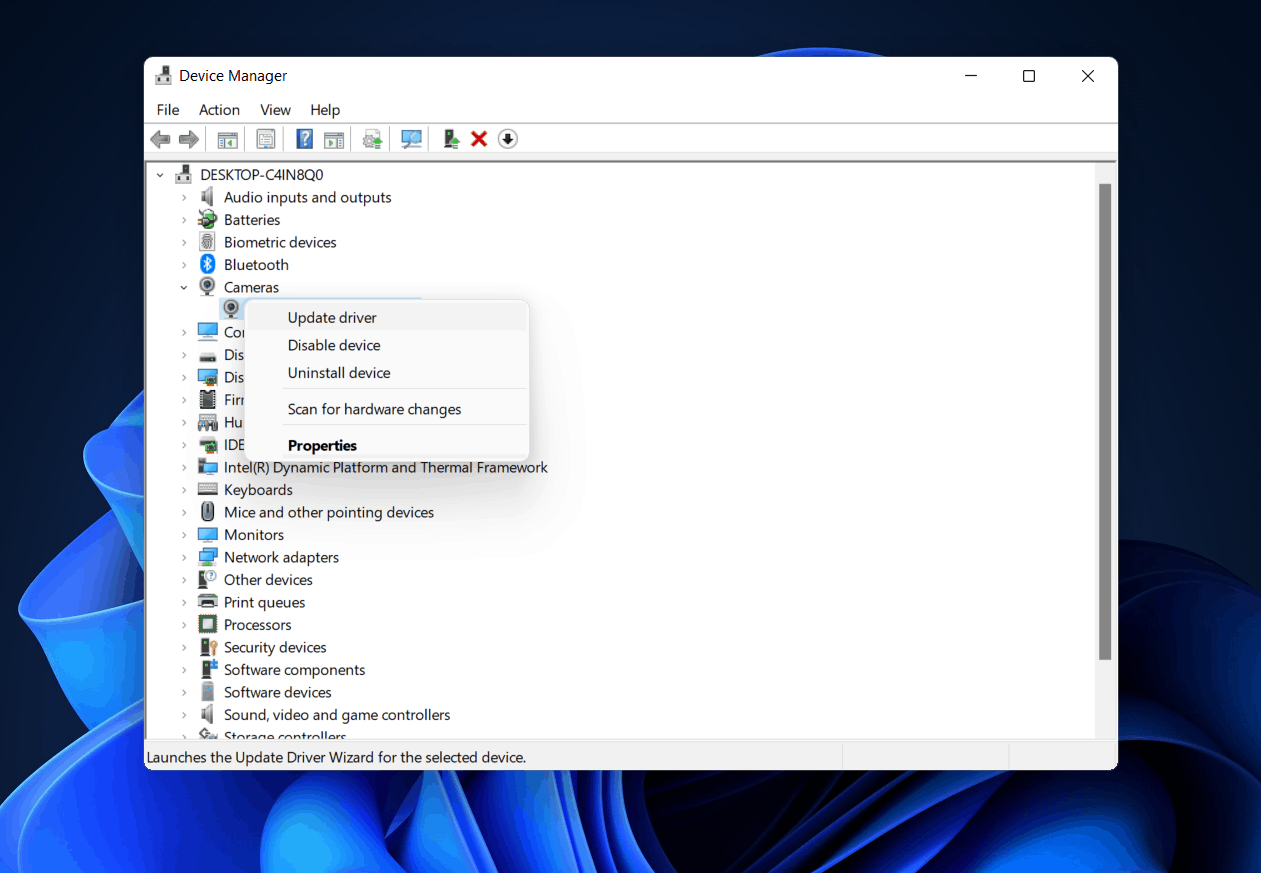Click the green-arrow enable device toolbar icon
Image resolution: width=1261 pixels, height=873 pixels.
pyautogui.click(x=451, y=139)
